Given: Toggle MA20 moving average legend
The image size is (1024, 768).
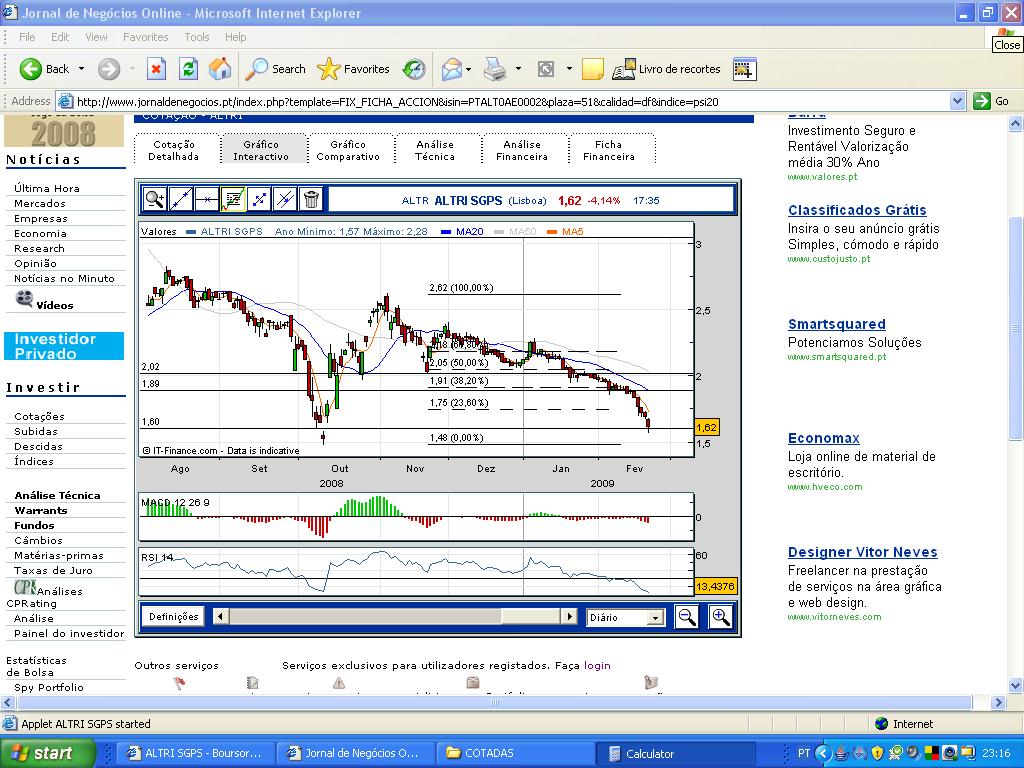Looking at the screenshot, I should 462,231.
